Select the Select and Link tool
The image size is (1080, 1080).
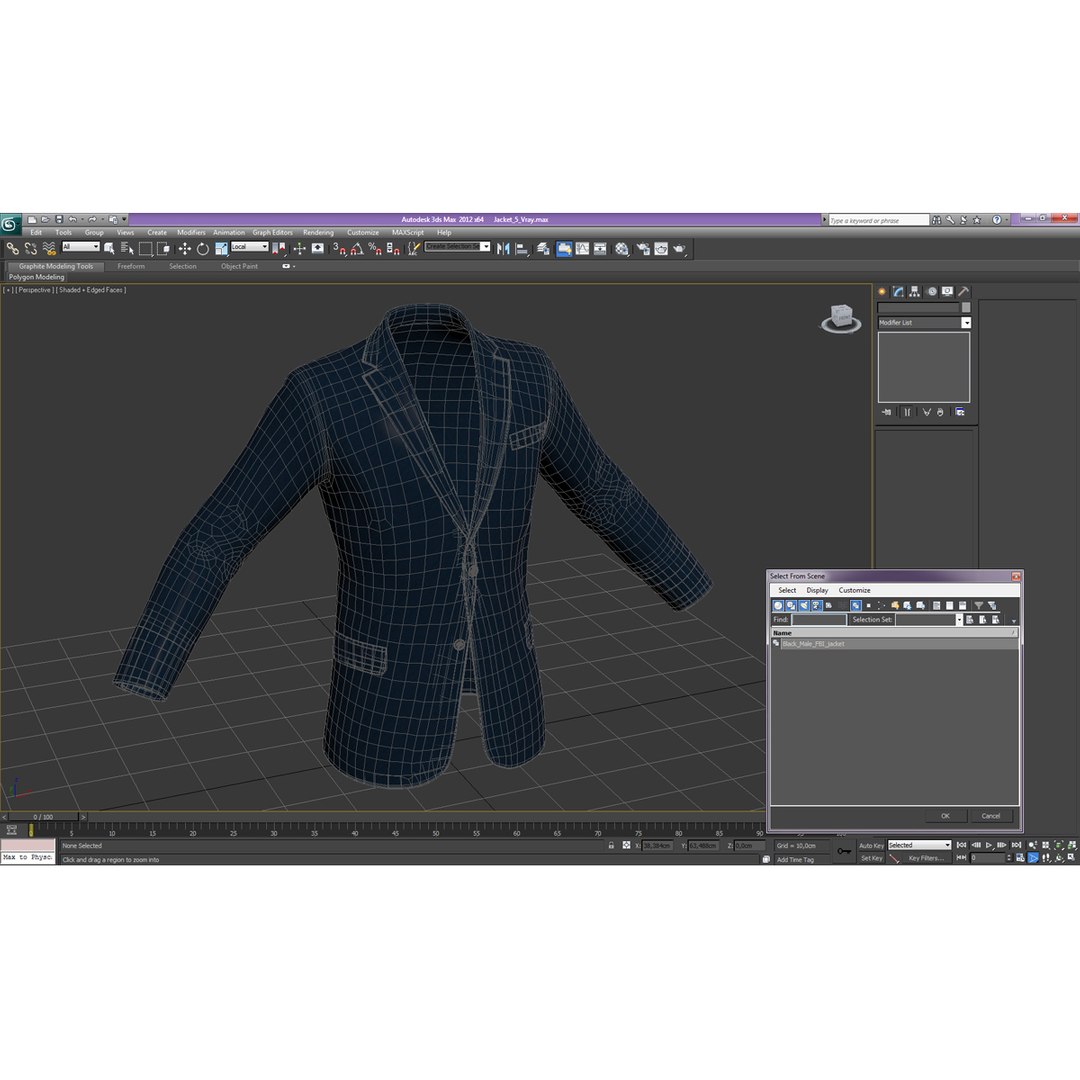pyautogui.click(x=12, y=249)
